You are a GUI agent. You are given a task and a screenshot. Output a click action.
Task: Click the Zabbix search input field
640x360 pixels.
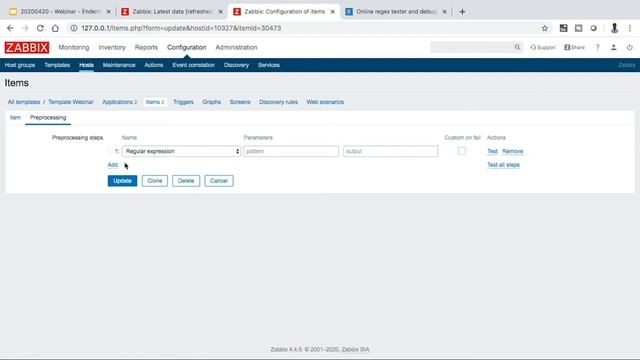(471, 47)
